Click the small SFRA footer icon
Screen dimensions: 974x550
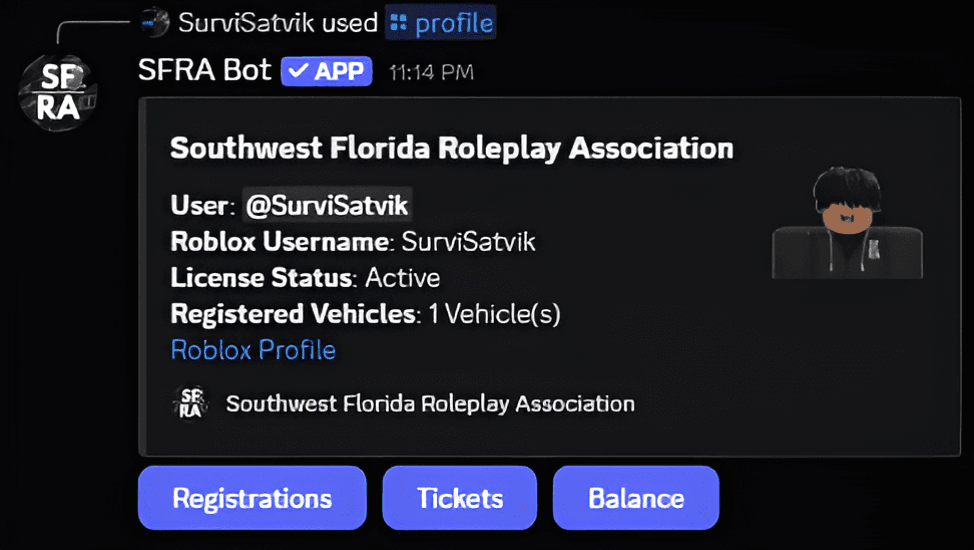tap(190, 403)
